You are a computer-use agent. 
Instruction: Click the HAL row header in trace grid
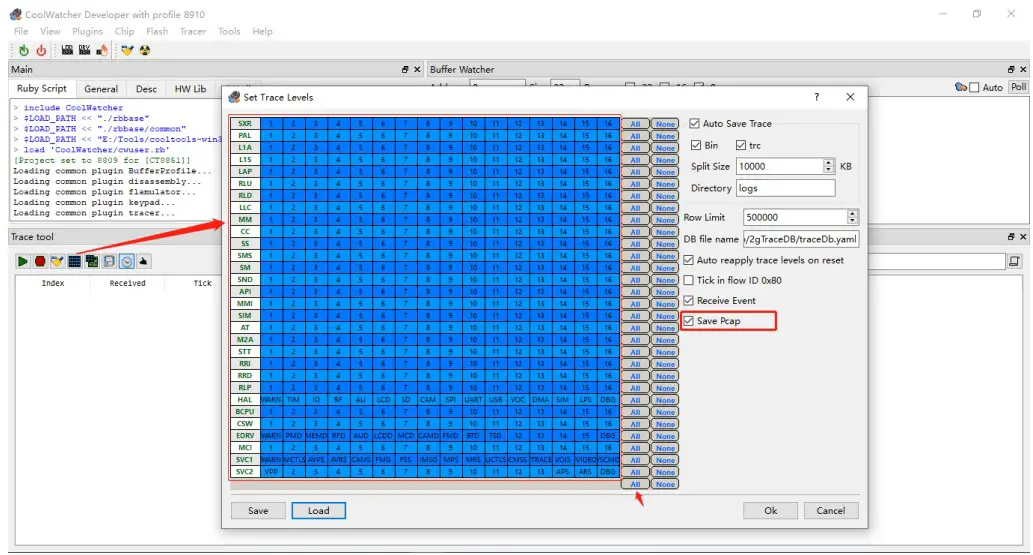[x=245, y=399]
